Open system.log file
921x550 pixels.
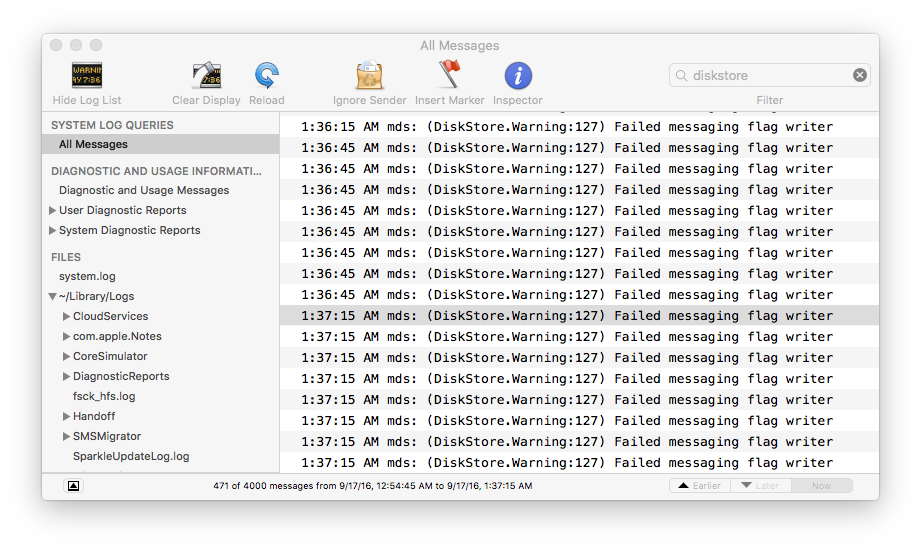87,276
